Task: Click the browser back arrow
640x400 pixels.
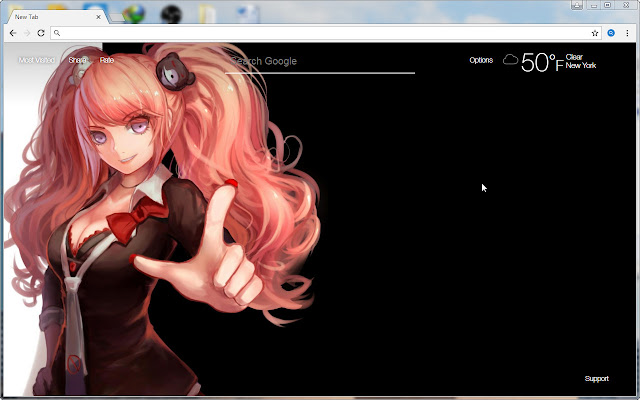Action: point(13,33)
